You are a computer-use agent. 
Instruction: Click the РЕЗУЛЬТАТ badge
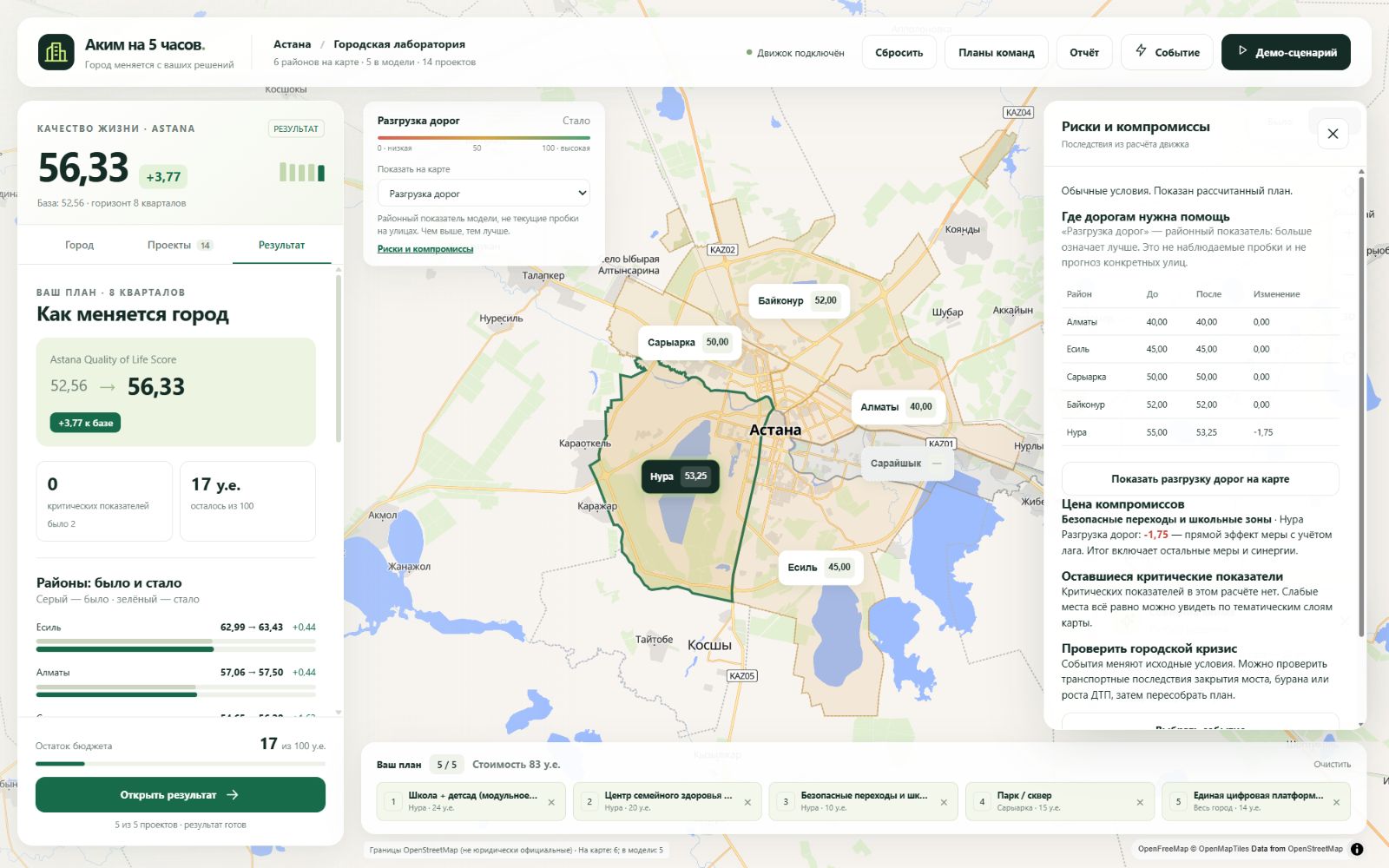click(x=296, y=128)
